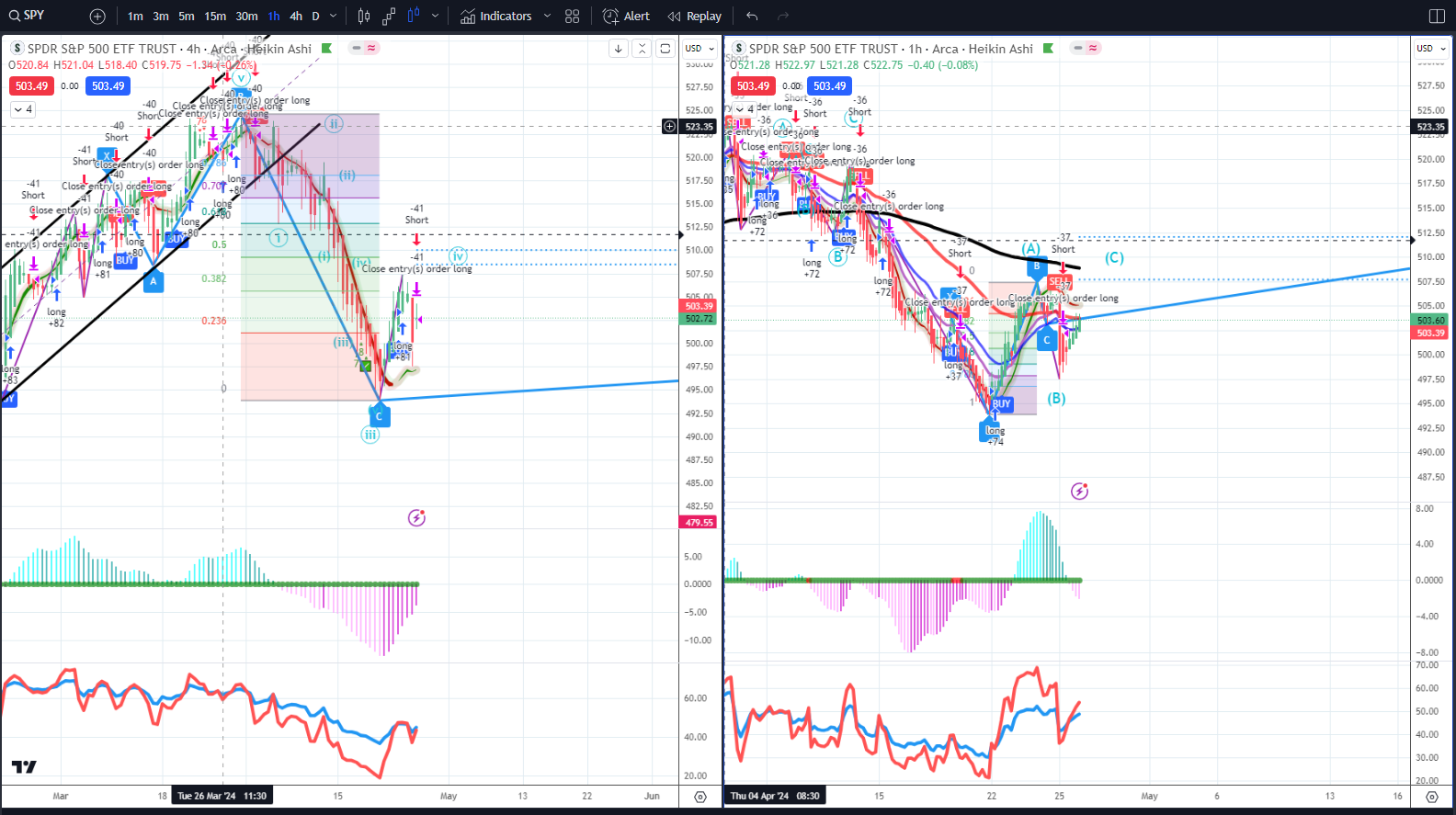
Task: Expand the favorite indicators dropdown arrow
Action: 548,17
